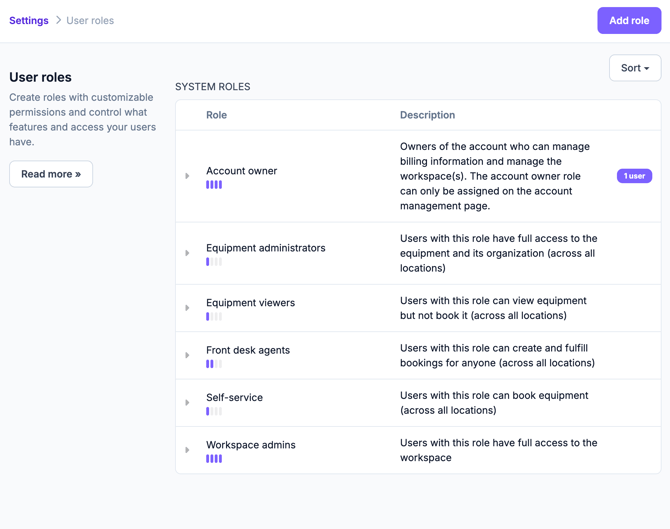Open the Sort dropdown

(x=635, y=68)
